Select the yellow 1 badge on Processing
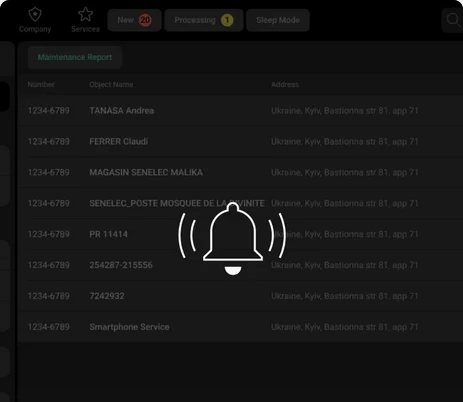This screenshot has height=402, width=463. point(227,20)
